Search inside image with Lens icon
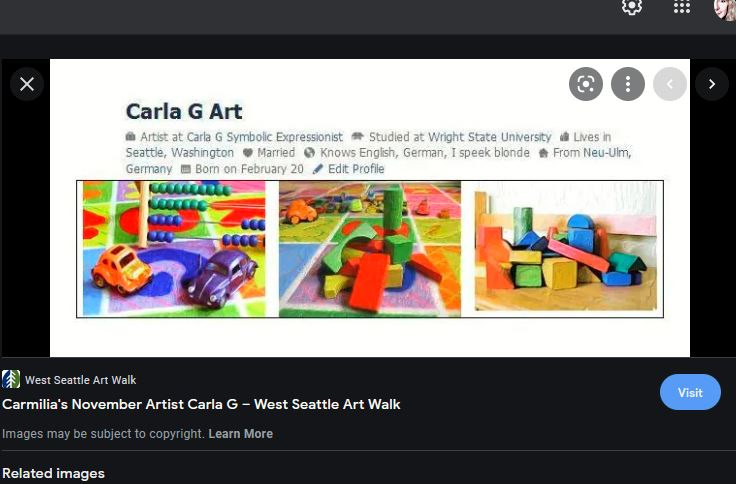The height and width of the screenshot is (484, 736). [586, 84]
